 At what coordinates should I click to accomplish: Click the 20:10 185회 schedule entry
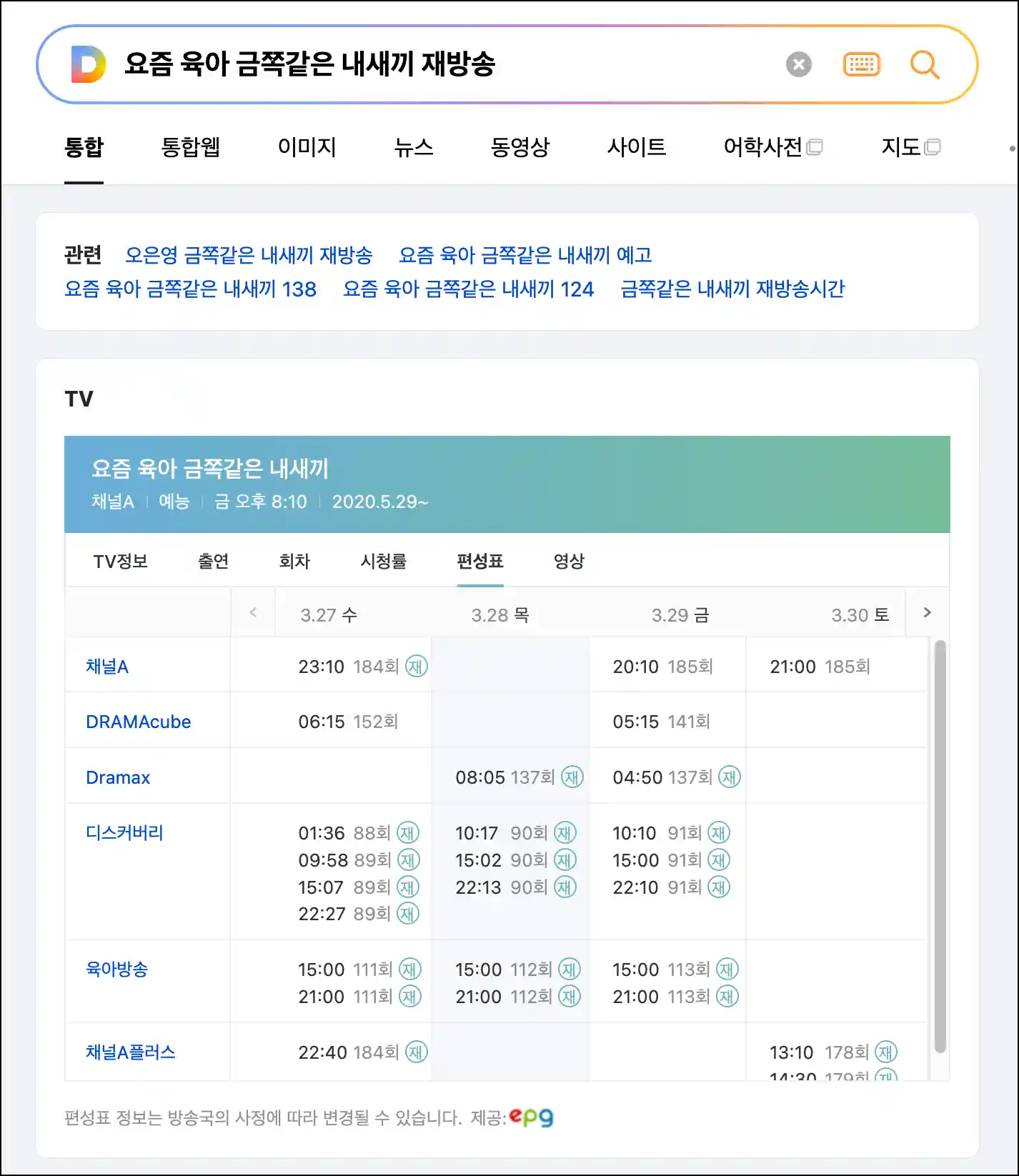click(663, 667)
